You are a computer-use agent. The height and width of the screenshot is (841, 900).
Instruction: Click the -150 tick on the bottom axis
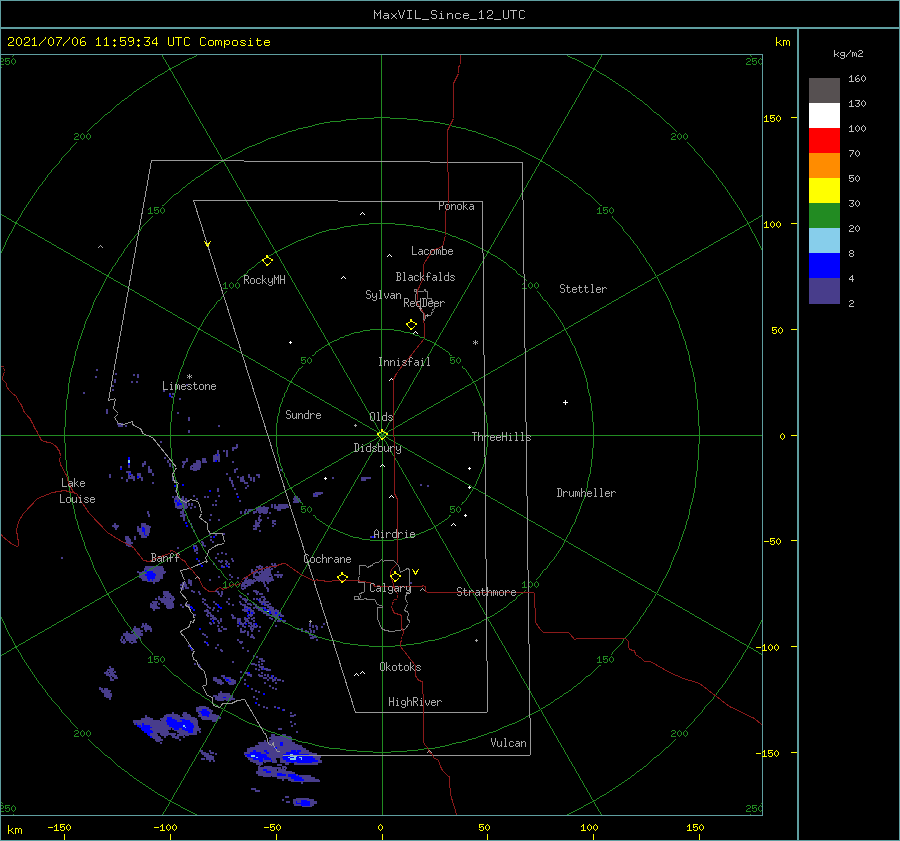59,828
